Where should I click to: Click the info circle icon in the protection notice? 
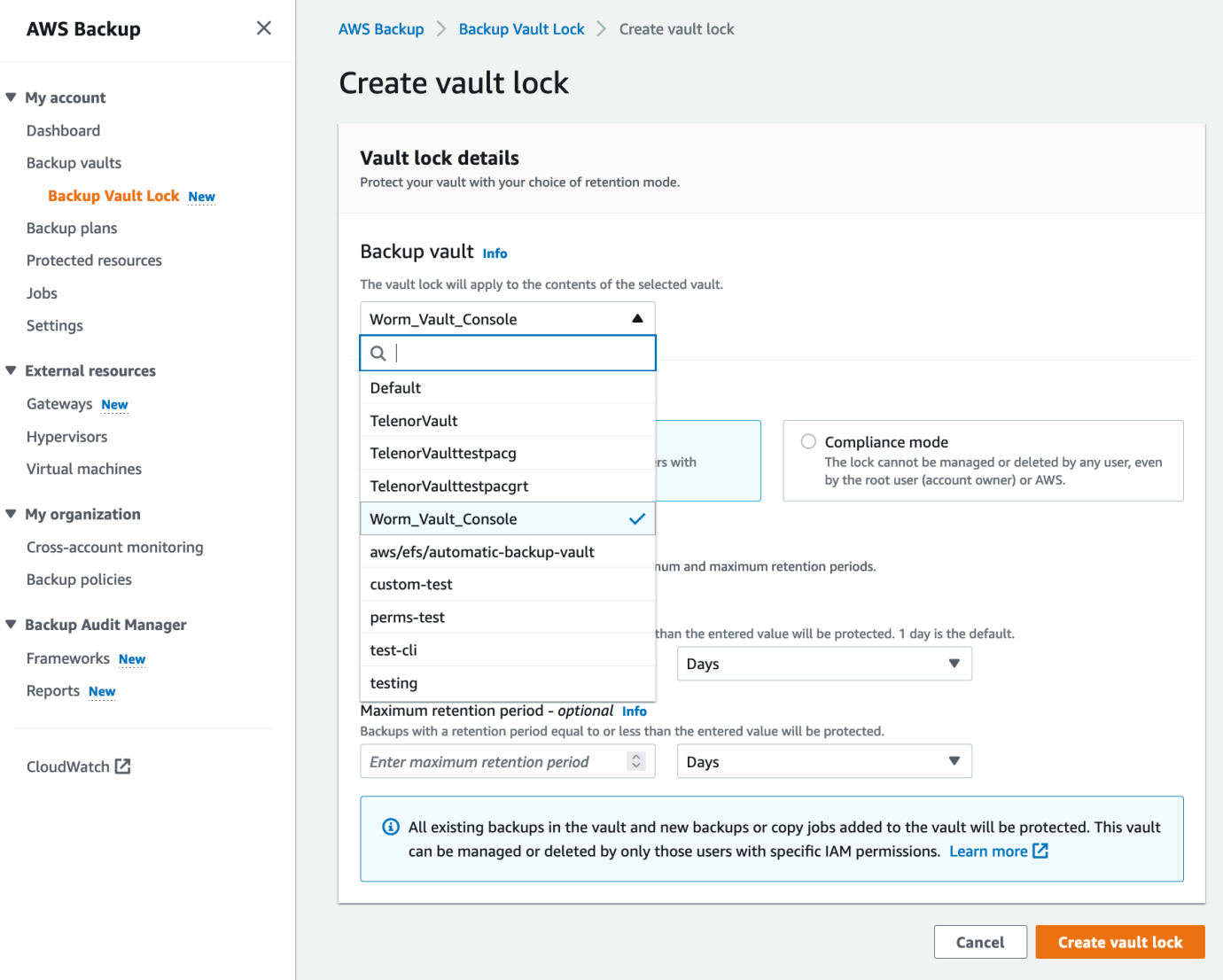pos(390,826)
